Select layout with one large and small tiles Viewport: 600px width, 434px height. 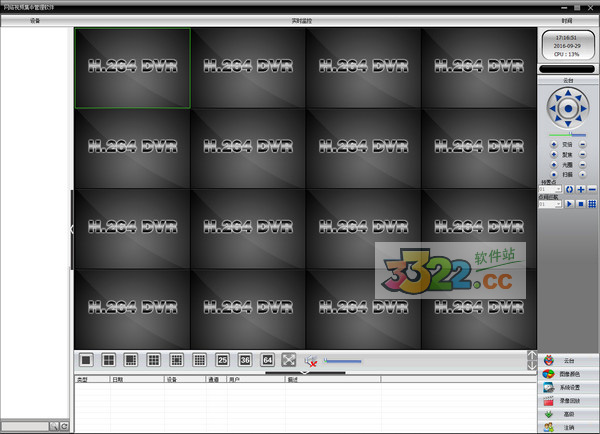click(x=131, y=360)
